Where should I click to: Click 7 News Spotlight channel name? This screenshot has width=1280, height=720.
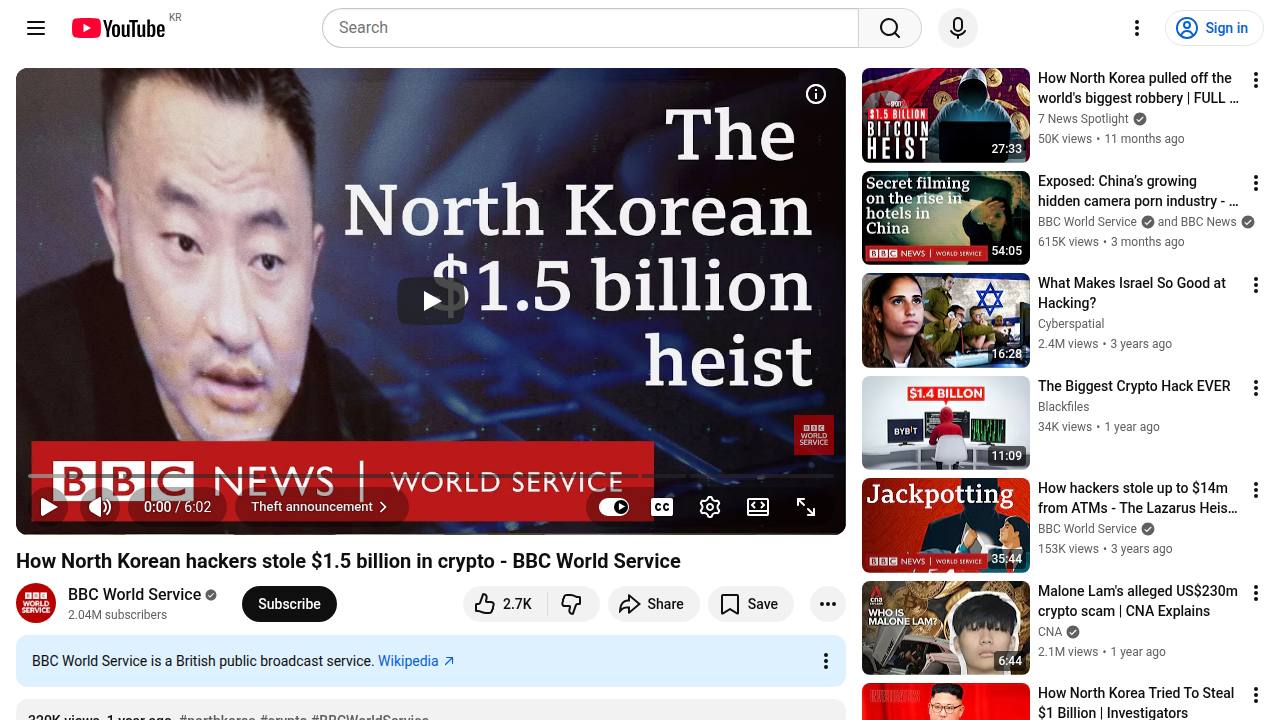point(1083,119)
